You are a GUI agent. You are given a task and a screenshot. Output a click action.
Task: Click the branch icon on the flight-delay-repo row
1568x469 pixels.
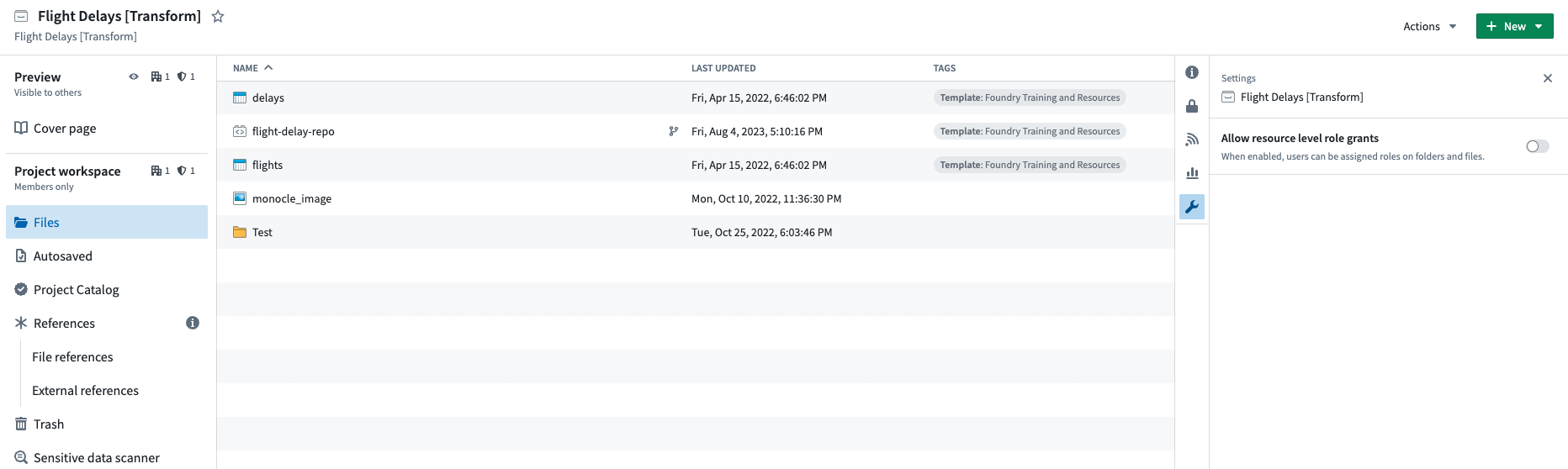(x=673, y=131)
